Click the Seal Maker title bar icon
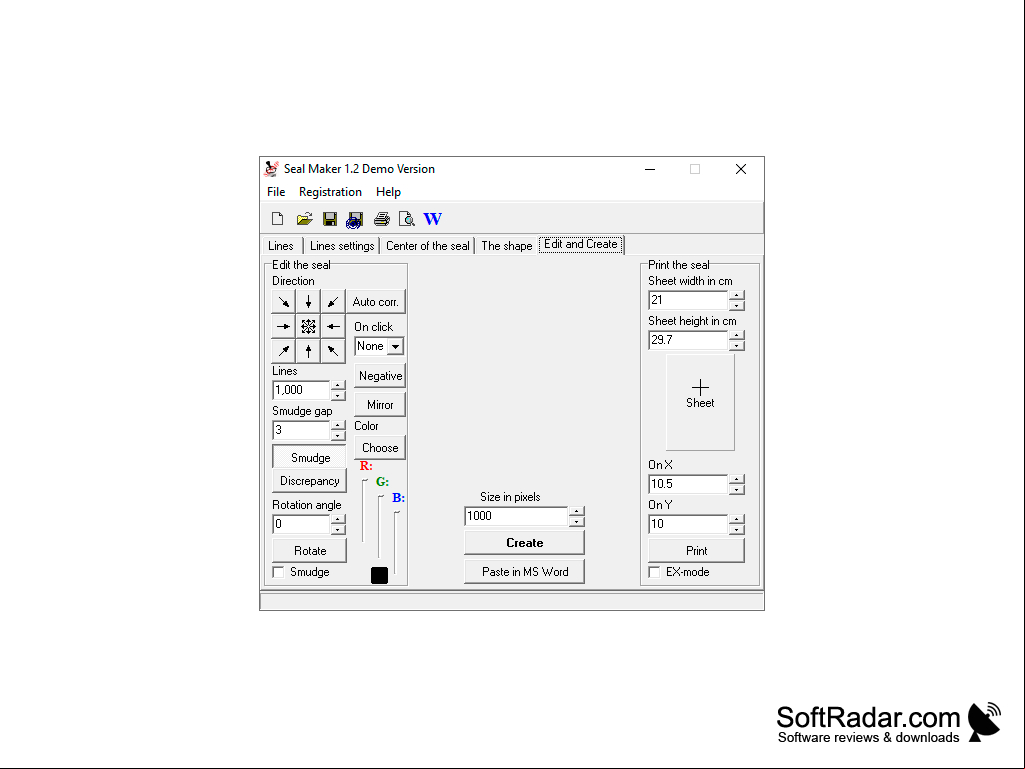This screenshot has height=769, width=1025. pyautogui.click(x=271, y=169)
